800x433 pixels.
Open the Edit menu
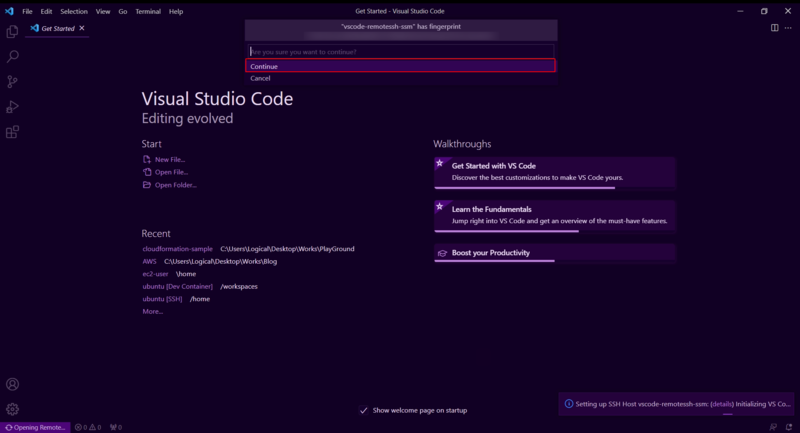(46, 11)
